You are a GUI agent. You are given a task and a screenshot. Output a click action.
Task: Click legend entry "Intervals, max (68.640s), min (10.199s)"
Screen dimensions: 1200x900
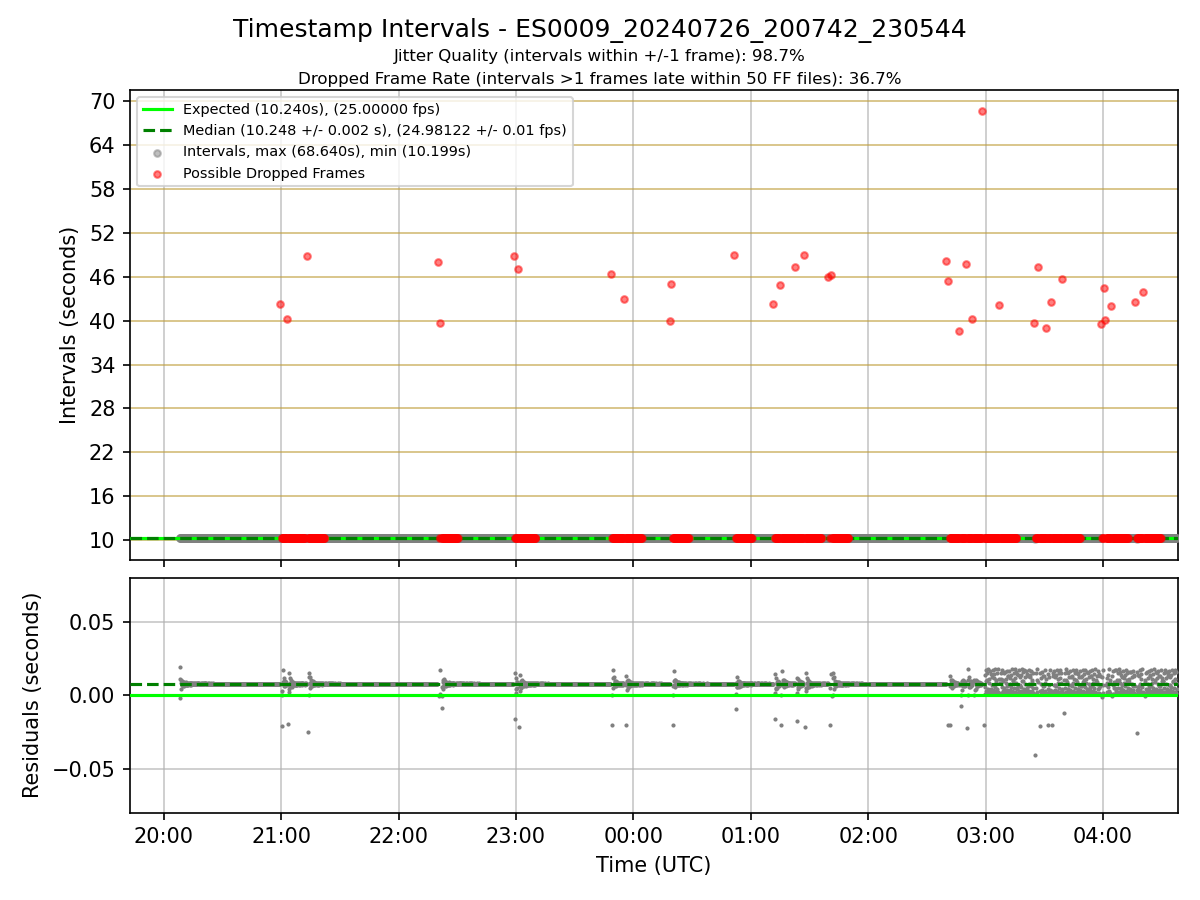(x=326, y=152)
